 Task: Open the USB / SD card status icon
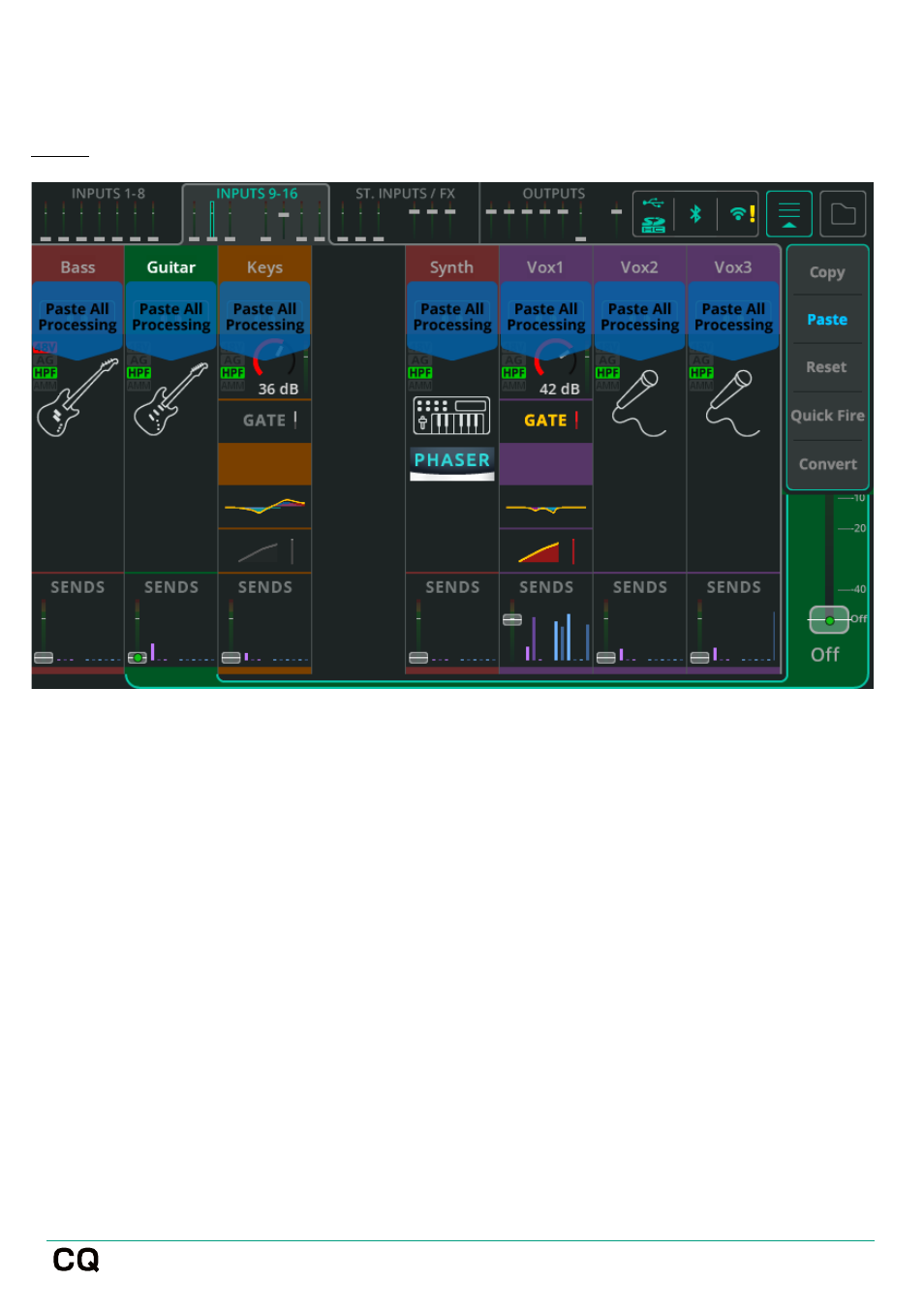[x=654, y=214]
